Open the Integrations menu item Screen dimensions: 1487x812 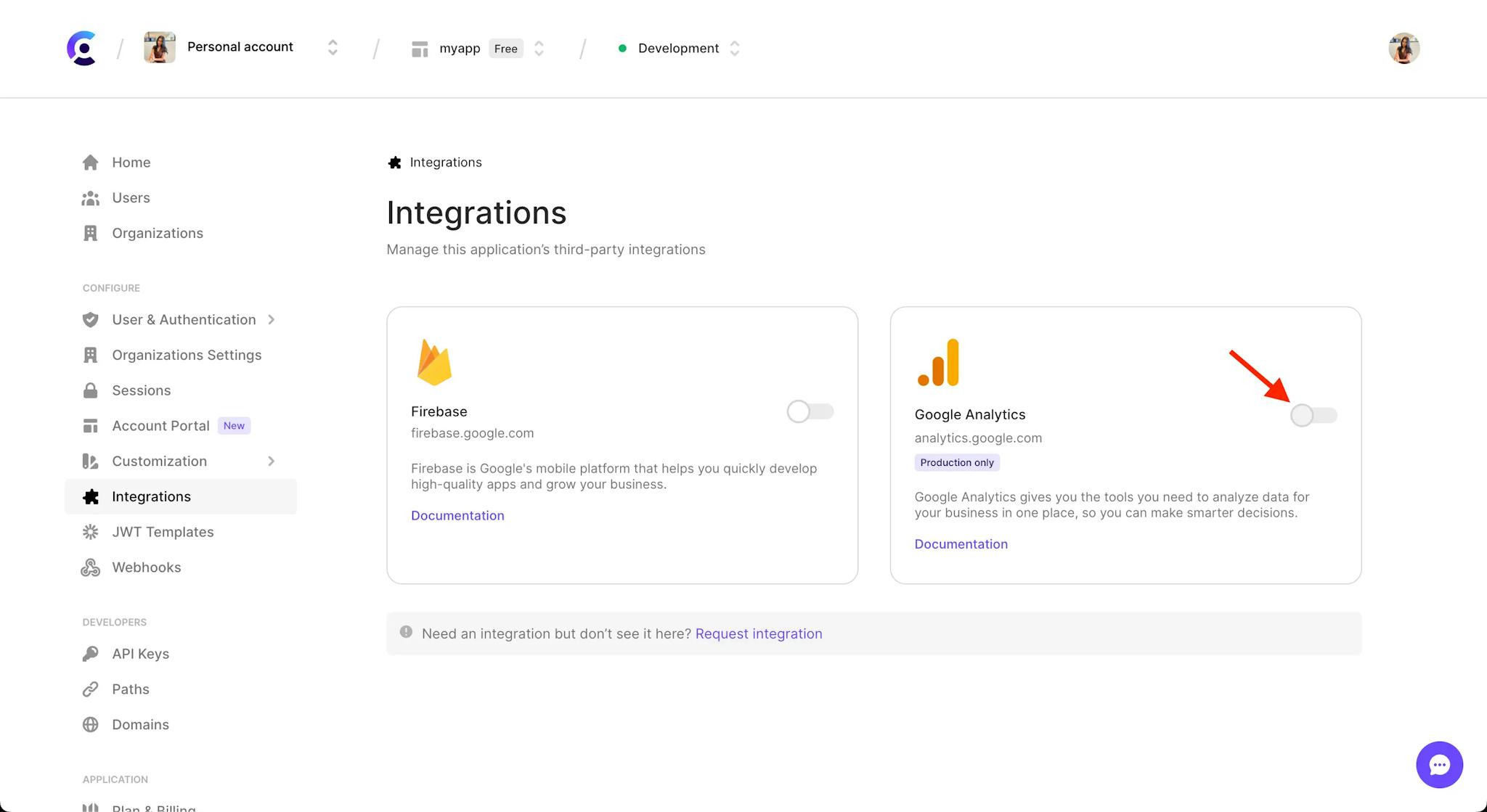click(x=151, y=496)
